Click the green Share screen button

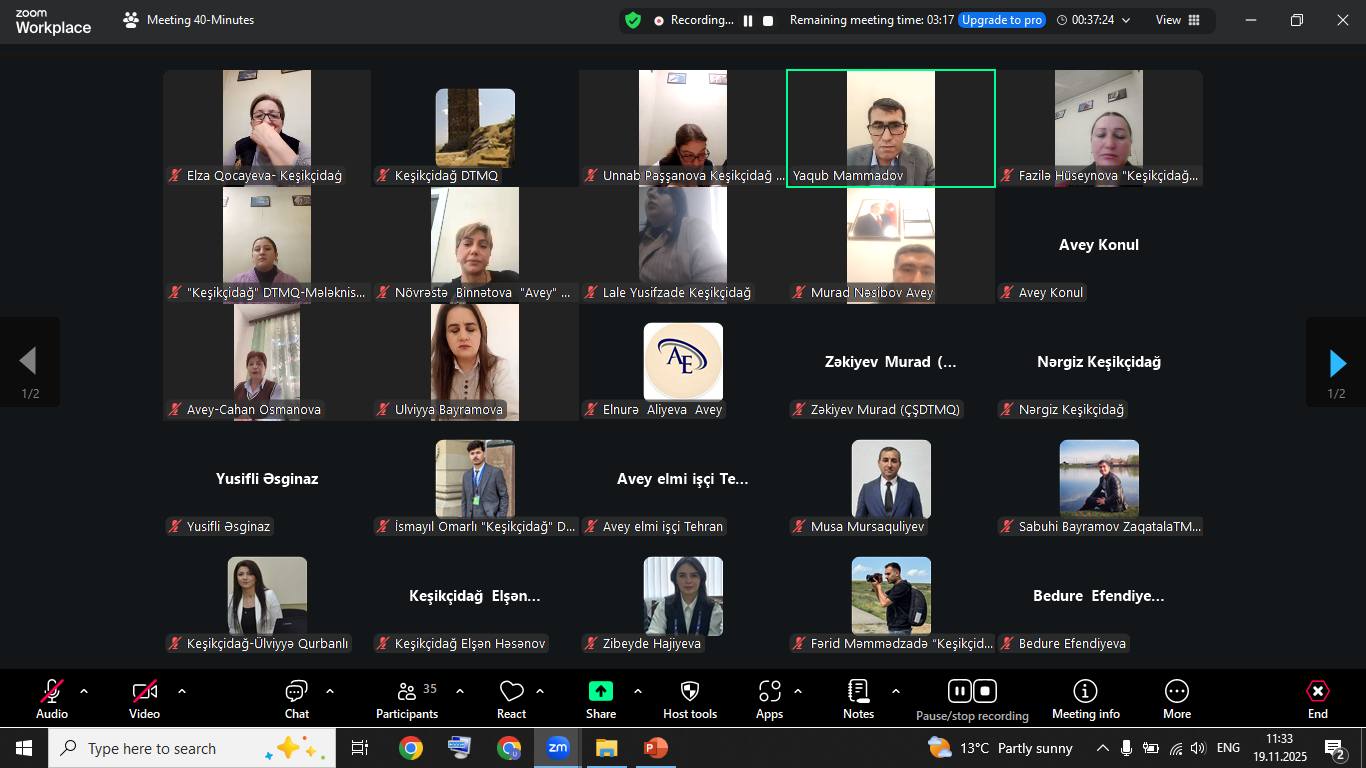pyautogui.click(x=601, y=692)
